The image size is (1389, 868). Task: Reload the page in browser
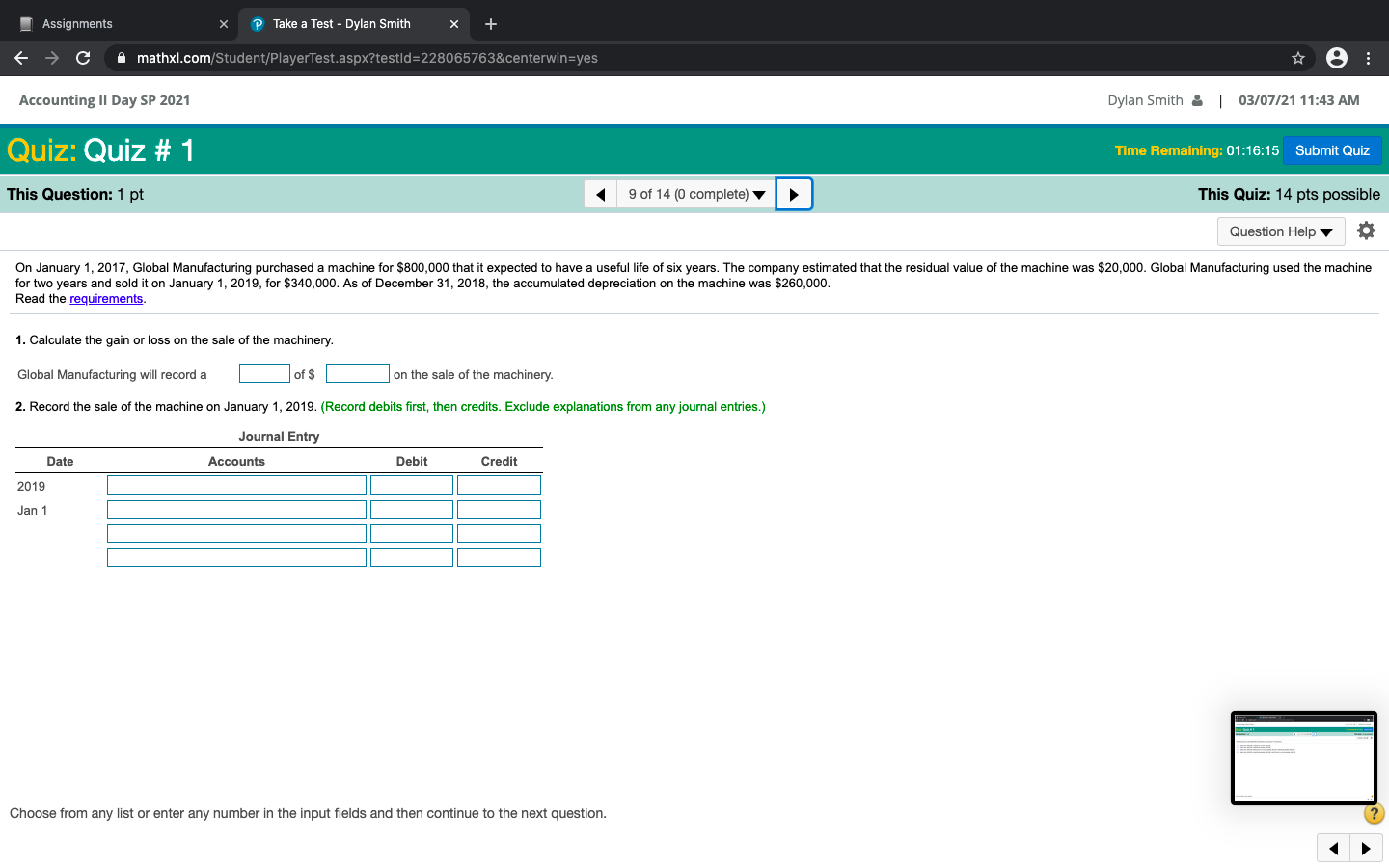(x=83, y=58)
